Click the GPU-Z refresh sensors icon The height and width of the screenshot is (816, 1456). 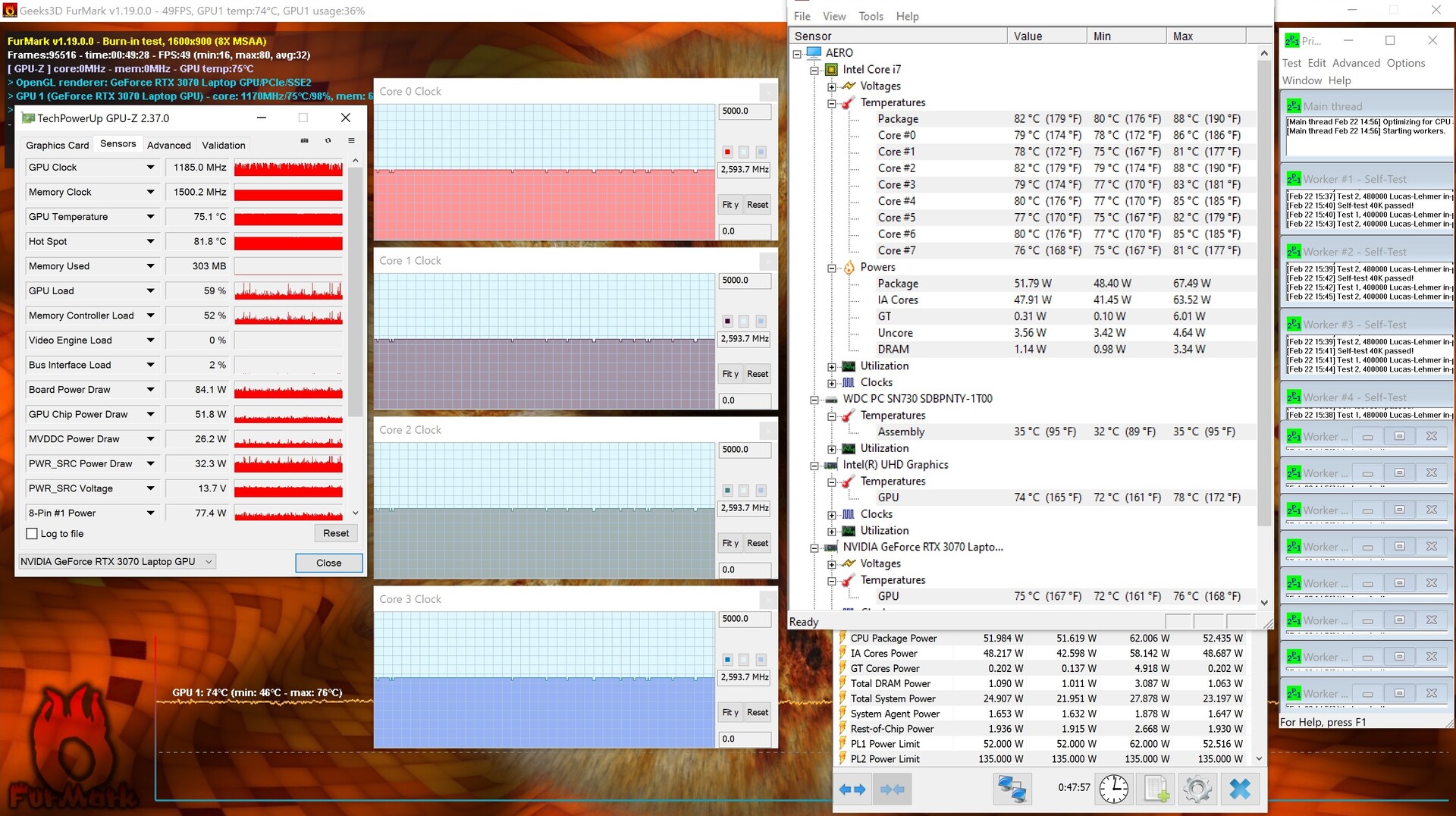pos(328,141)
